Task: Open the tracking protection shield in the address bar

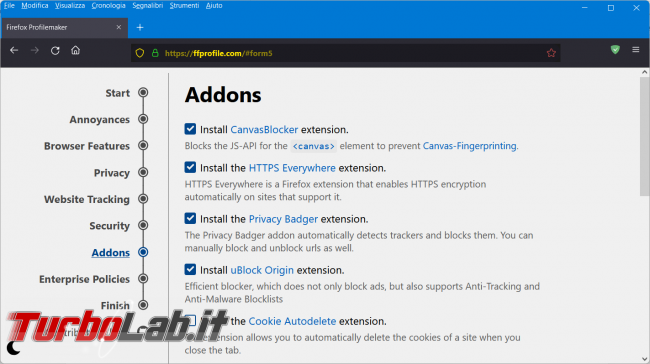Action: 140,53
